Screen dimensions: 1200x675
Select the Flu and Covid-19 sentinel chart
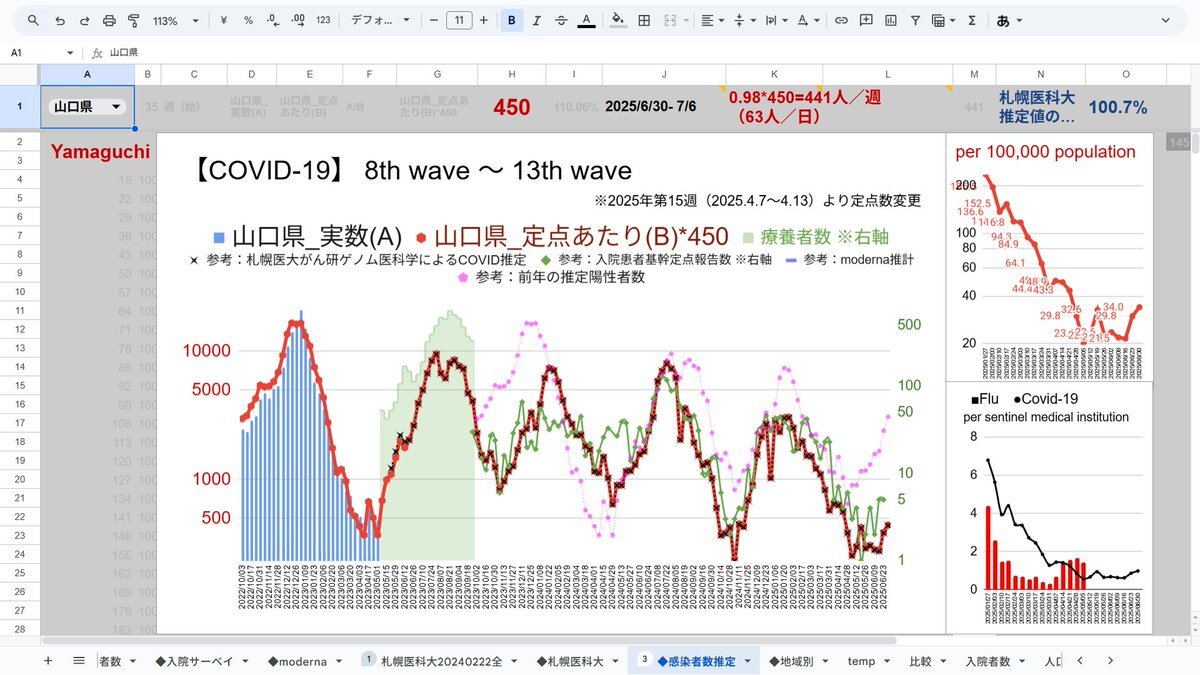coord(1049,506)
